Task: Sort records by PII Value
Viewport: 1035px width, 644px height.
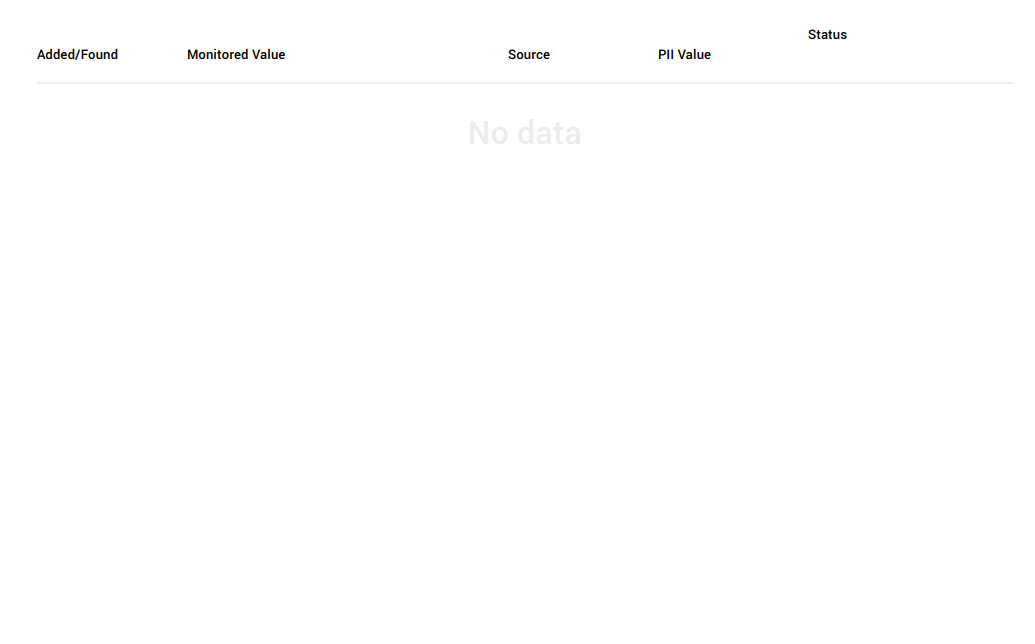Action: pos(684,55)
